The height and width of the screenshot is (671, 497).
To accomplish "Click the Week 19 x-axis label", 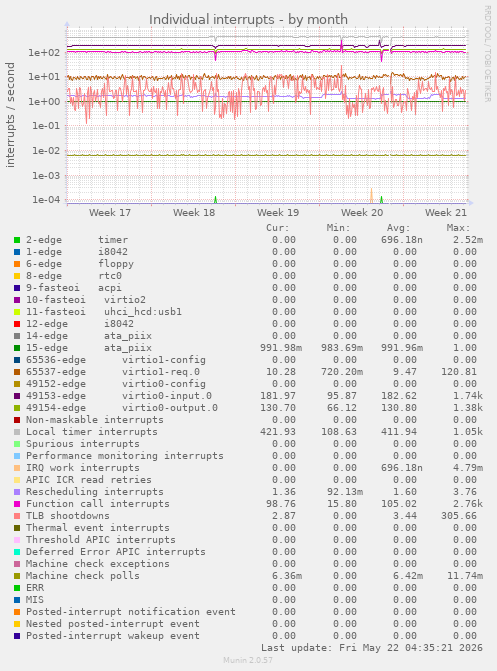I will [278, 213].
